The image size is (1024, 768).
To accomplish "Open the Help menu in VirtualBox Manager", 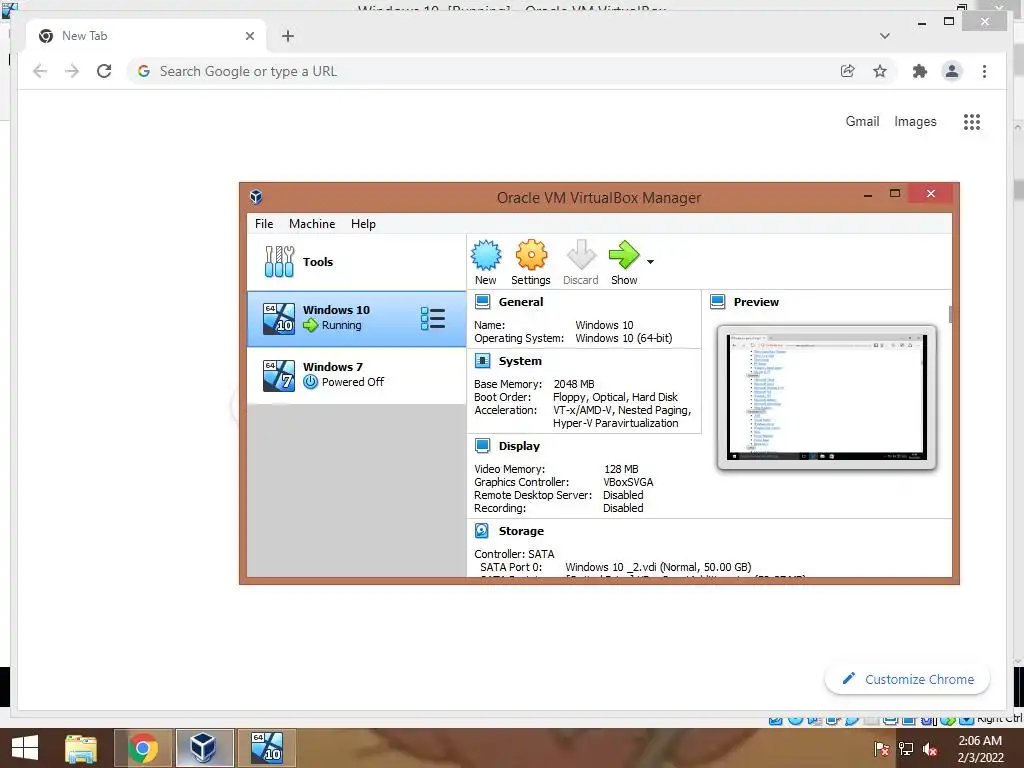I will point(363,224).
